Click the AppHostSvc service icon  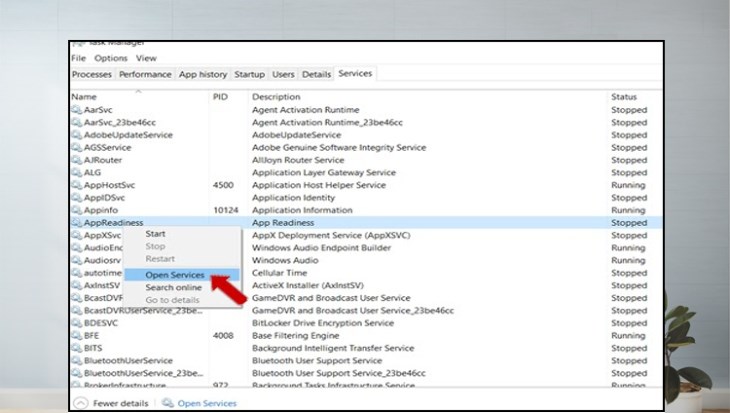click(76, 185)
